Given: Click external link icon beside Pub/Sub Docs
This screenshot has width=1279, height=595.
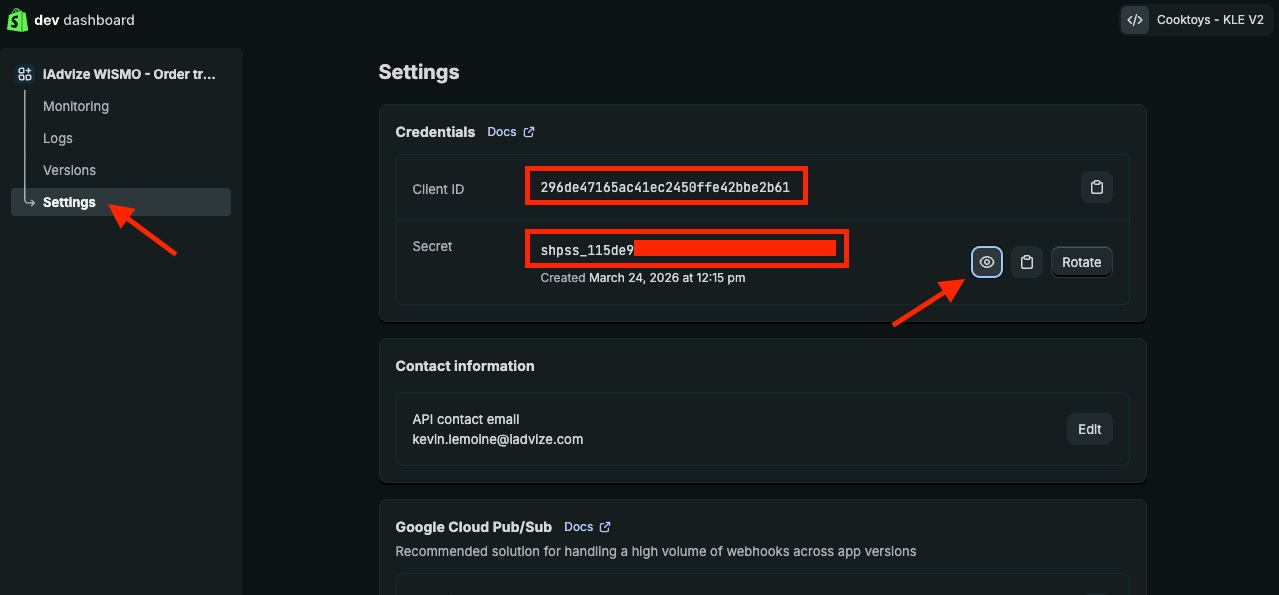Looking at the screenshot, I should coord(605,527).
